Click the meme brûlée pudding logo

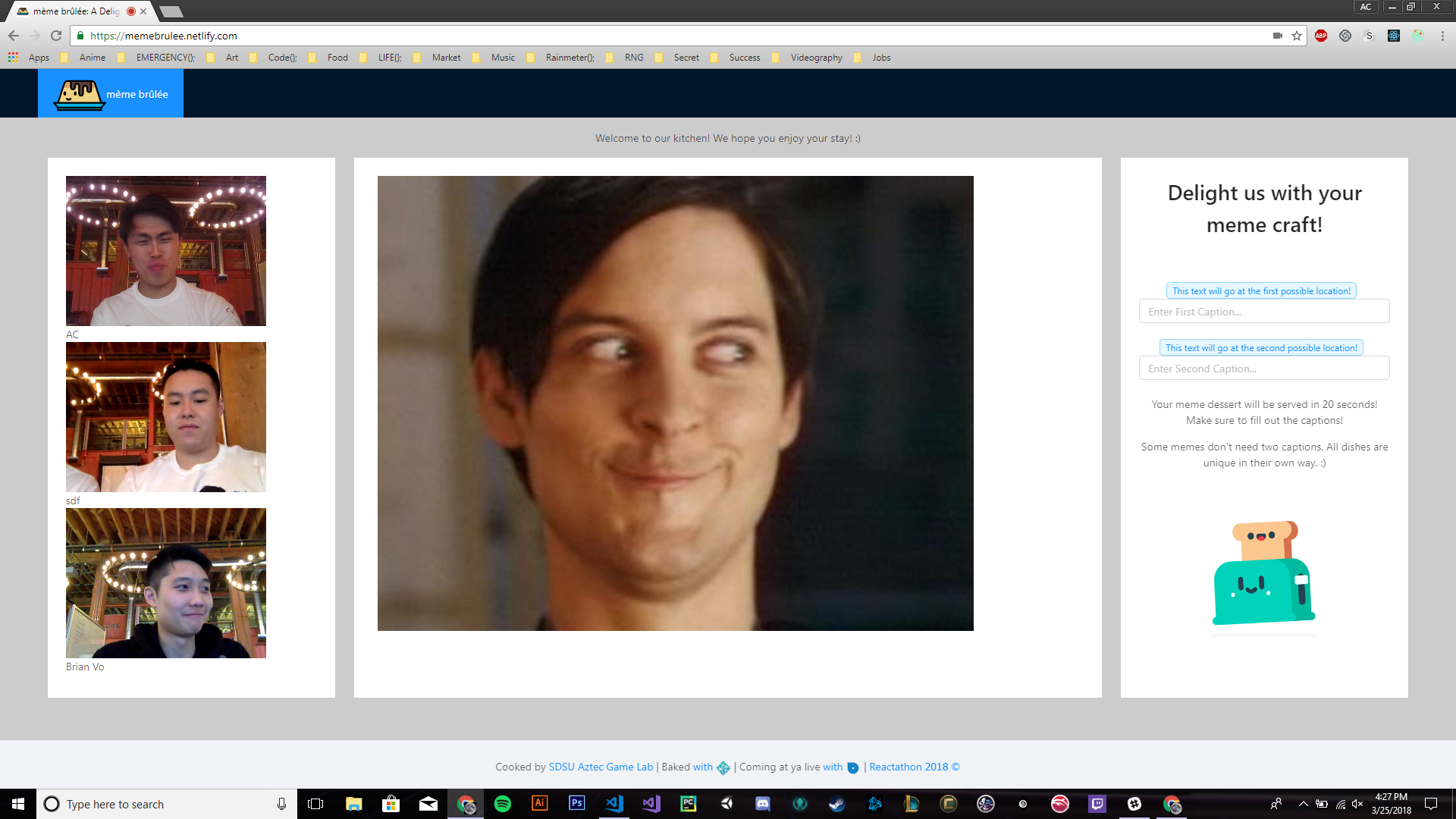click(x=79, y=95)
